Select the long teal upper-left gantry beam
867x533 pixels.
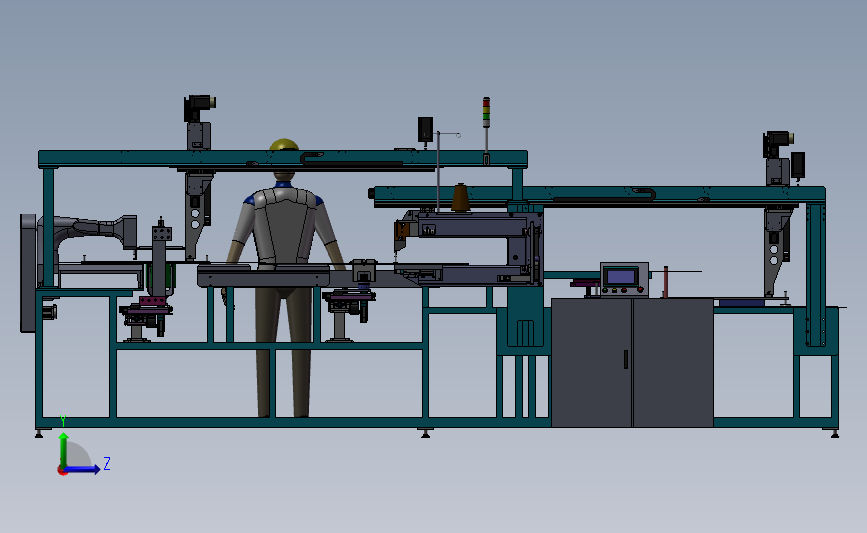(x=283, y=159)
